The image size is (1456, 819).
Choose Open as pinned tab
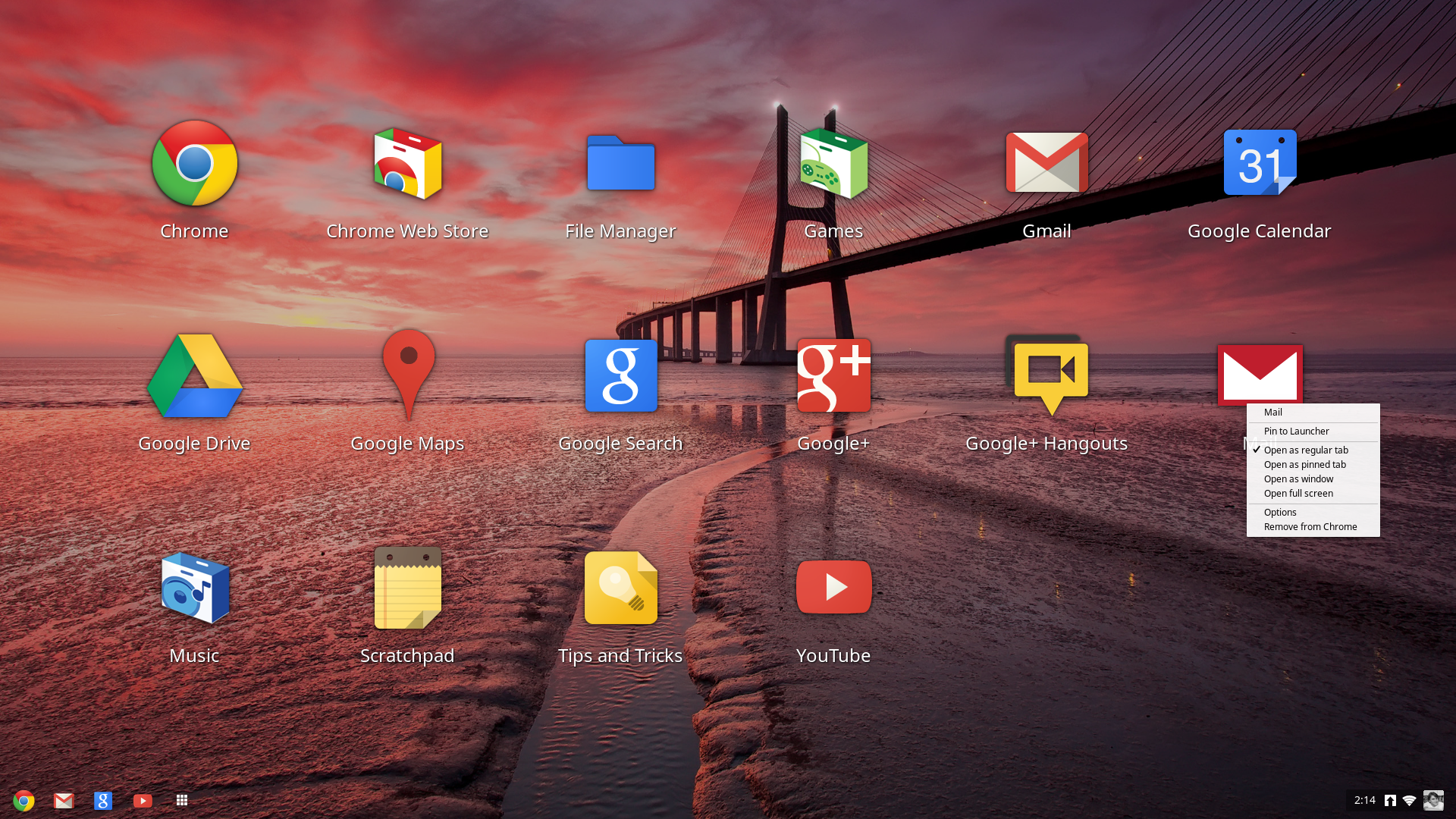click(1304, 465)
